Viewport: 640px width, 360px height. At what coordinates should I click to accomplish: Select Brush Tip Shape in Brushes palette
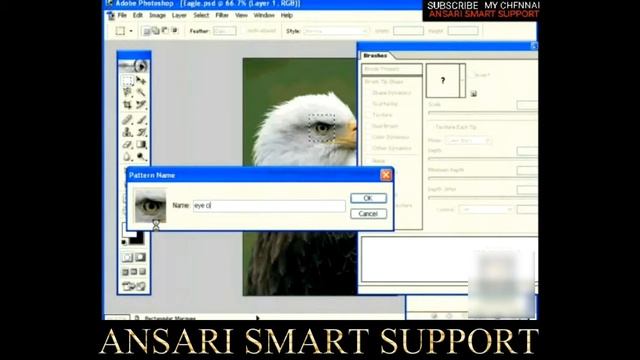click(x=384, y=82)
